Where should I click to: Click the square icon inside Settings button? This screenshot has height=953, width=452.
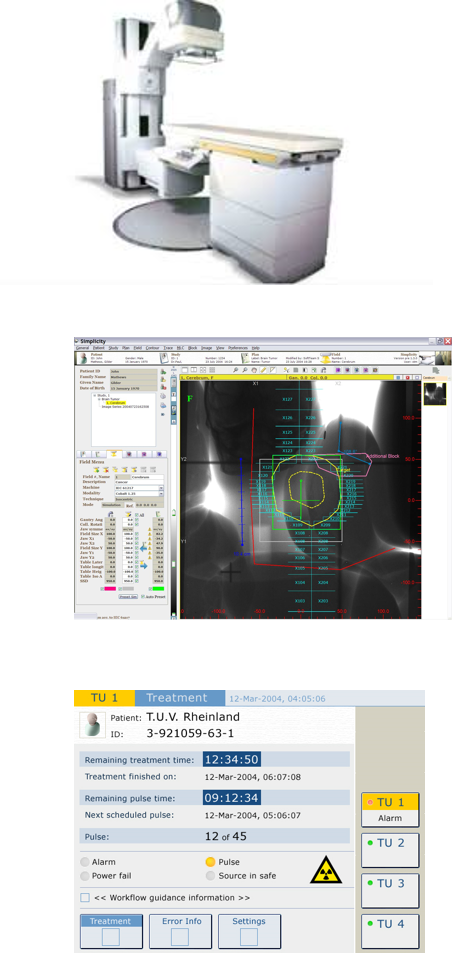click(249, 937)
